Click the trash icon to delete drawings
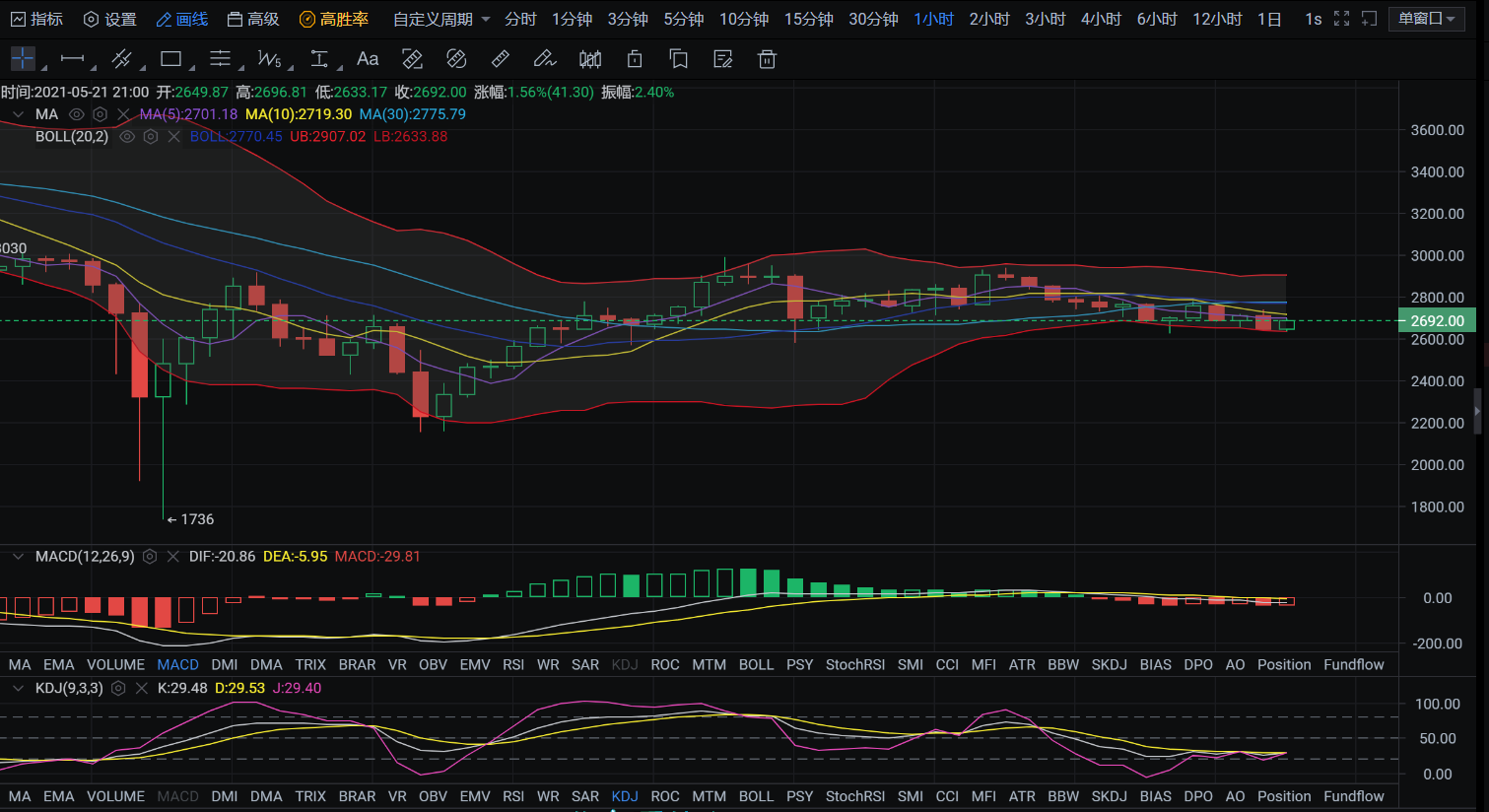 (767, 59)
